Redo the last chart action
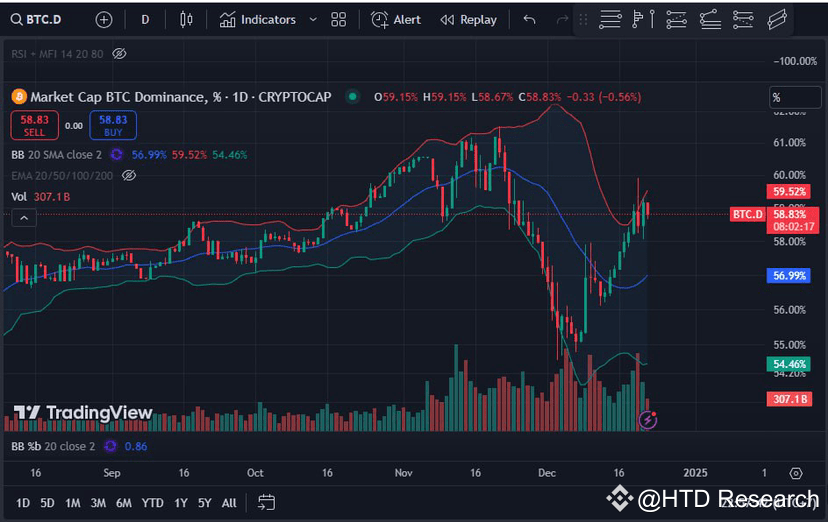The image size is (828, 522). pyautogui.click(x=562, y=20)
